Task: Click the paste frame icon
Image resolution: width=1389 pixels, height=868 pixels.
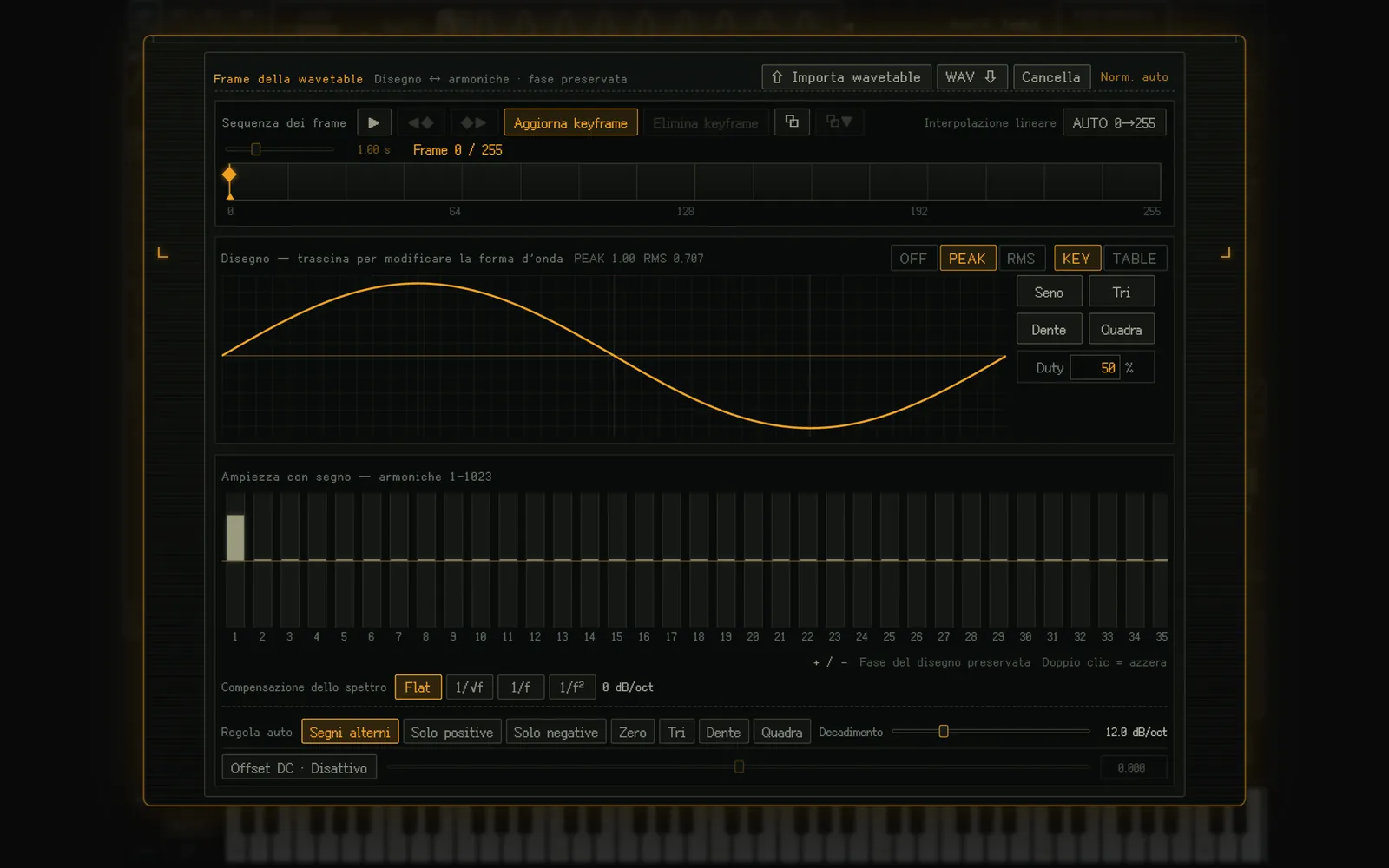Action: coord(839,122)
